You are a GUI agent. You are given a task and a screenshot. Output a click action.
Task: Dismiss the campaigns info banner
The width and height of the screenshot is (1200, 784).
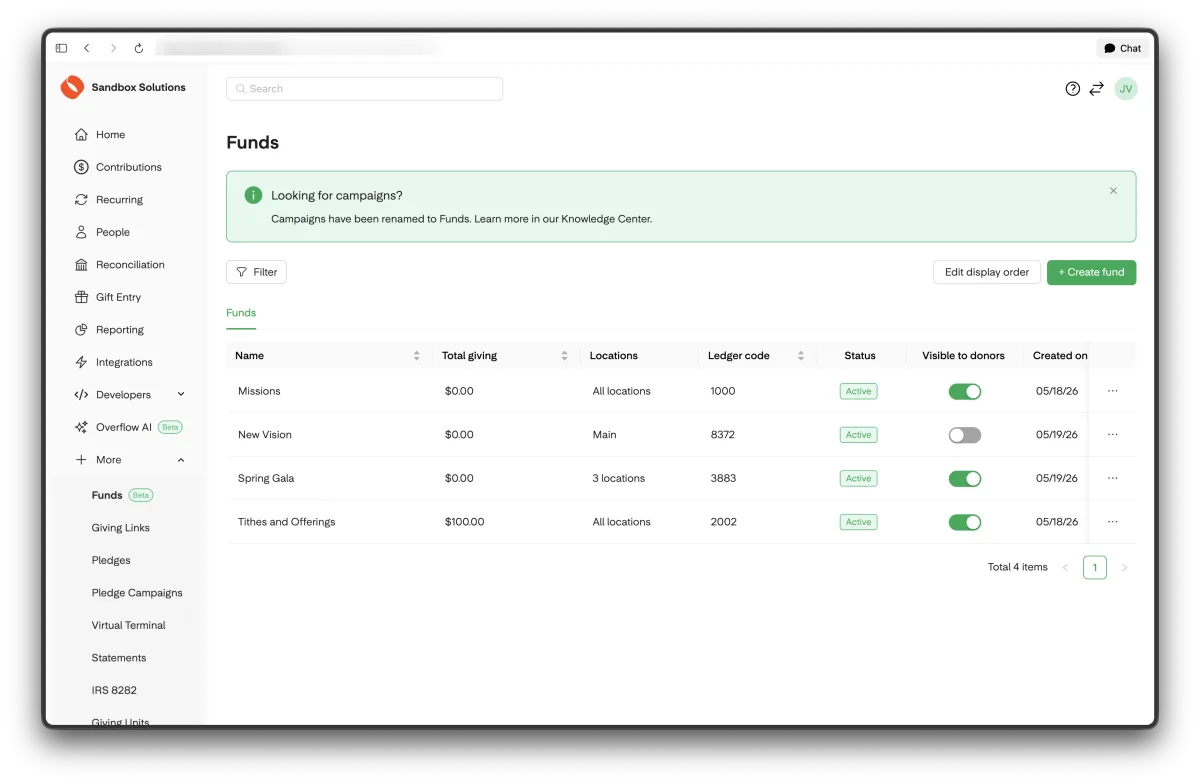point(1113,191)
